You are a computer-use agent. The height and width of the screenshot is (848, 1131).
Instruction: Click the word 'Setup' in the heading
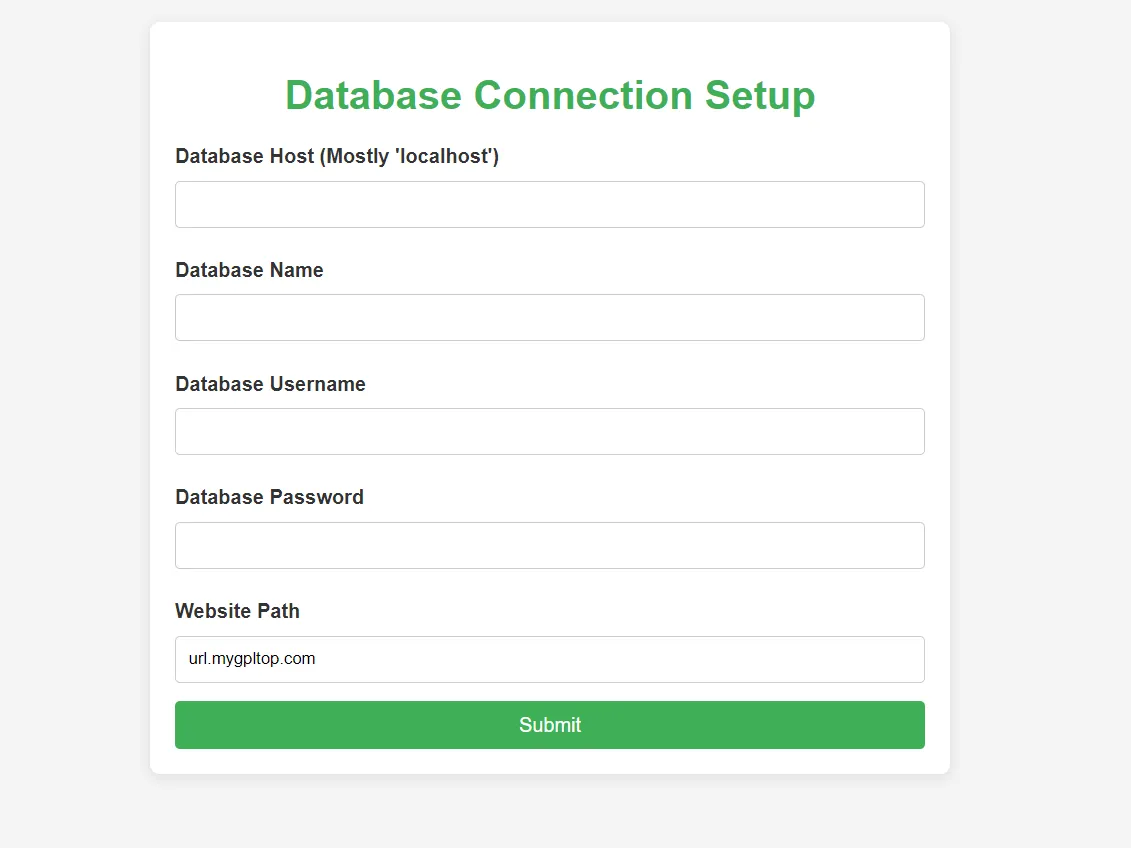point(760,95)
